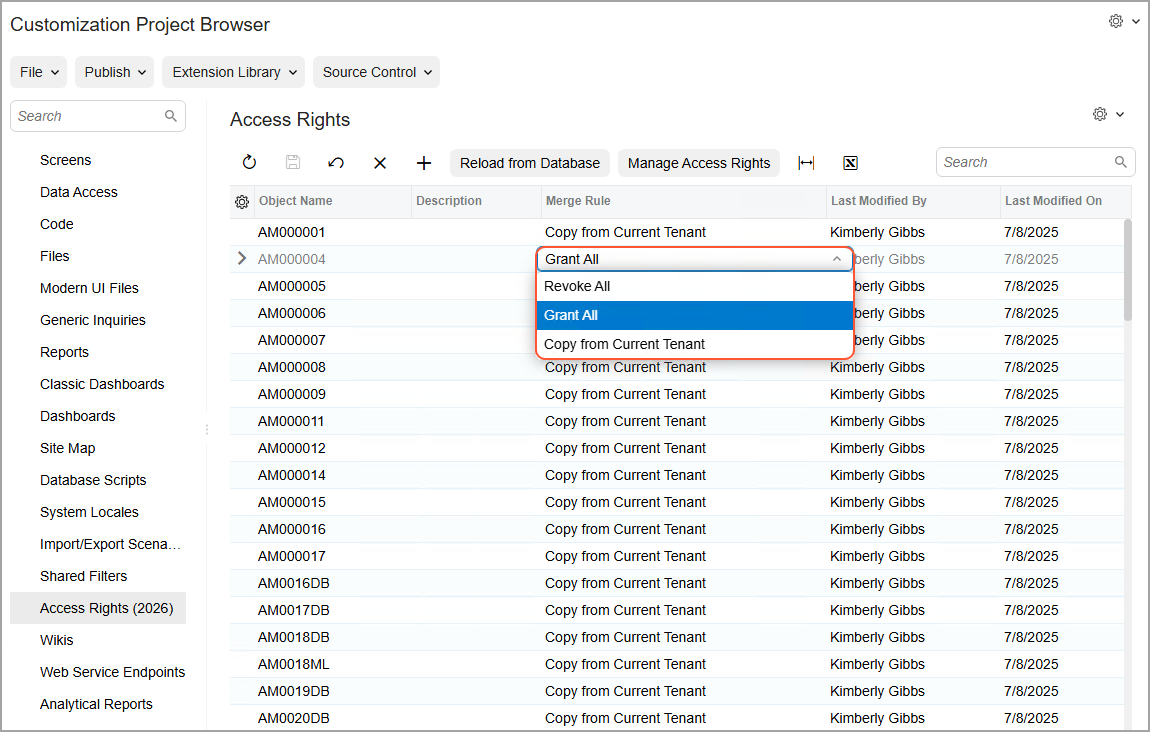Open the Source Control menu
This screenshot has width=1150, height=732.
(376, 72)
